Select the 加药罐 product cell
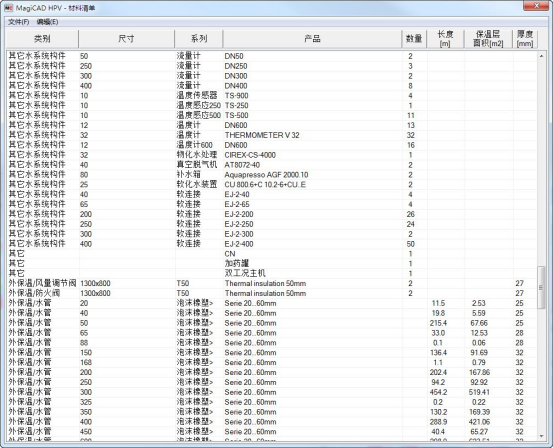The width and height of the screenshot is (553, 448). tap(237, 264)
